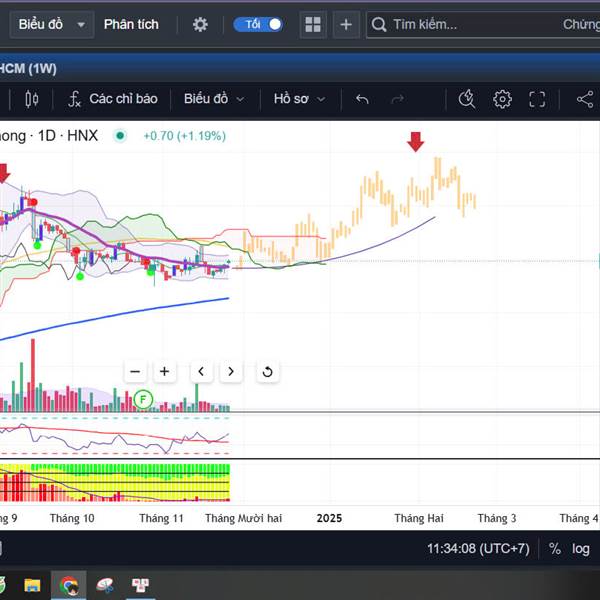Open Chrome in the taskbar
The width and height of the screenshot is (600, 600).
coord(69,585)
